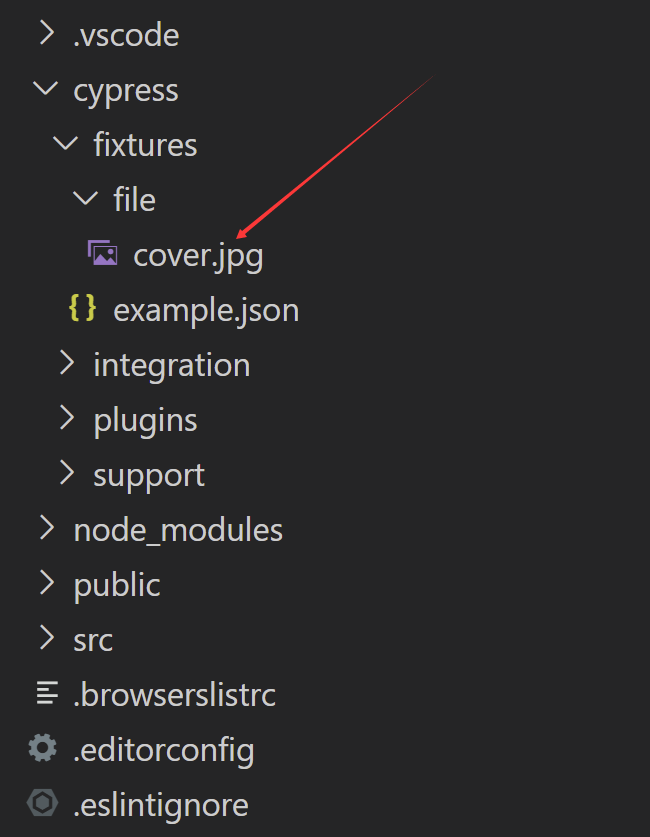Open the cover.jpg file
The height and width of the screenshot is (837, 650).
(198, 256)
